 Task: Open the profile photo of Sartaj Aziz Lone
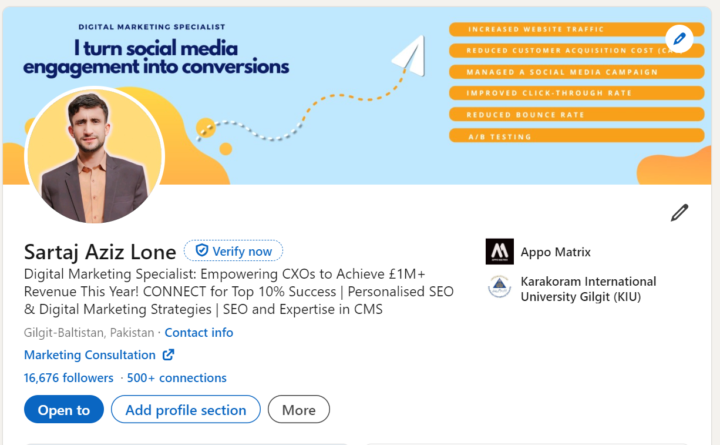(x=95, y=156)
